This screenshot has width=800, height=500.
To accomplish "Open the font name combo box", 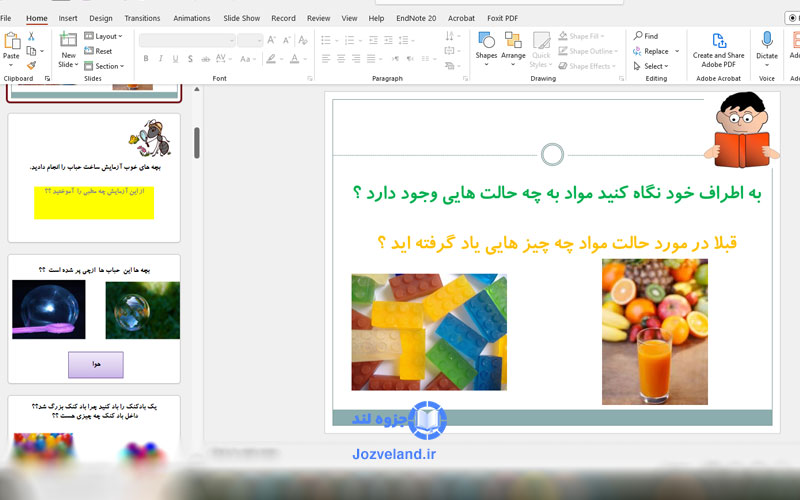I will coord(187,40).
